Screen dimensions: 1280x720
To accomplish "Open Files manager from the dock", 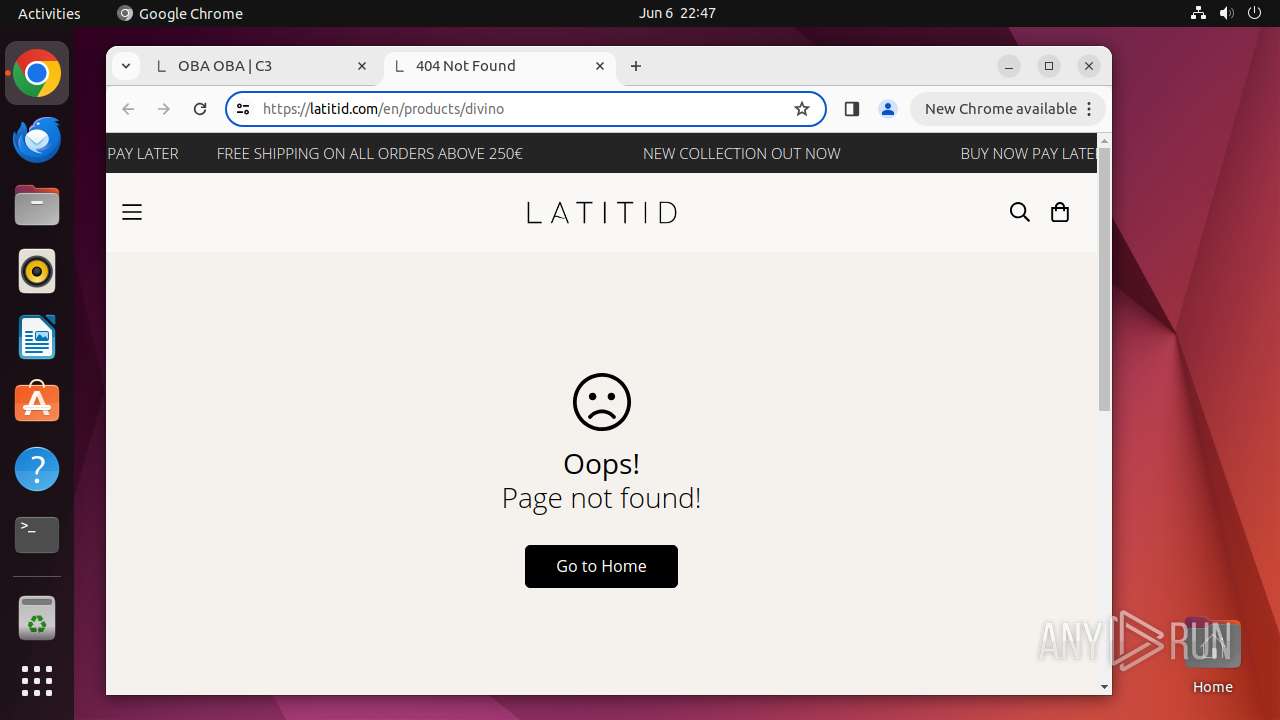I will tap(37, 205).
